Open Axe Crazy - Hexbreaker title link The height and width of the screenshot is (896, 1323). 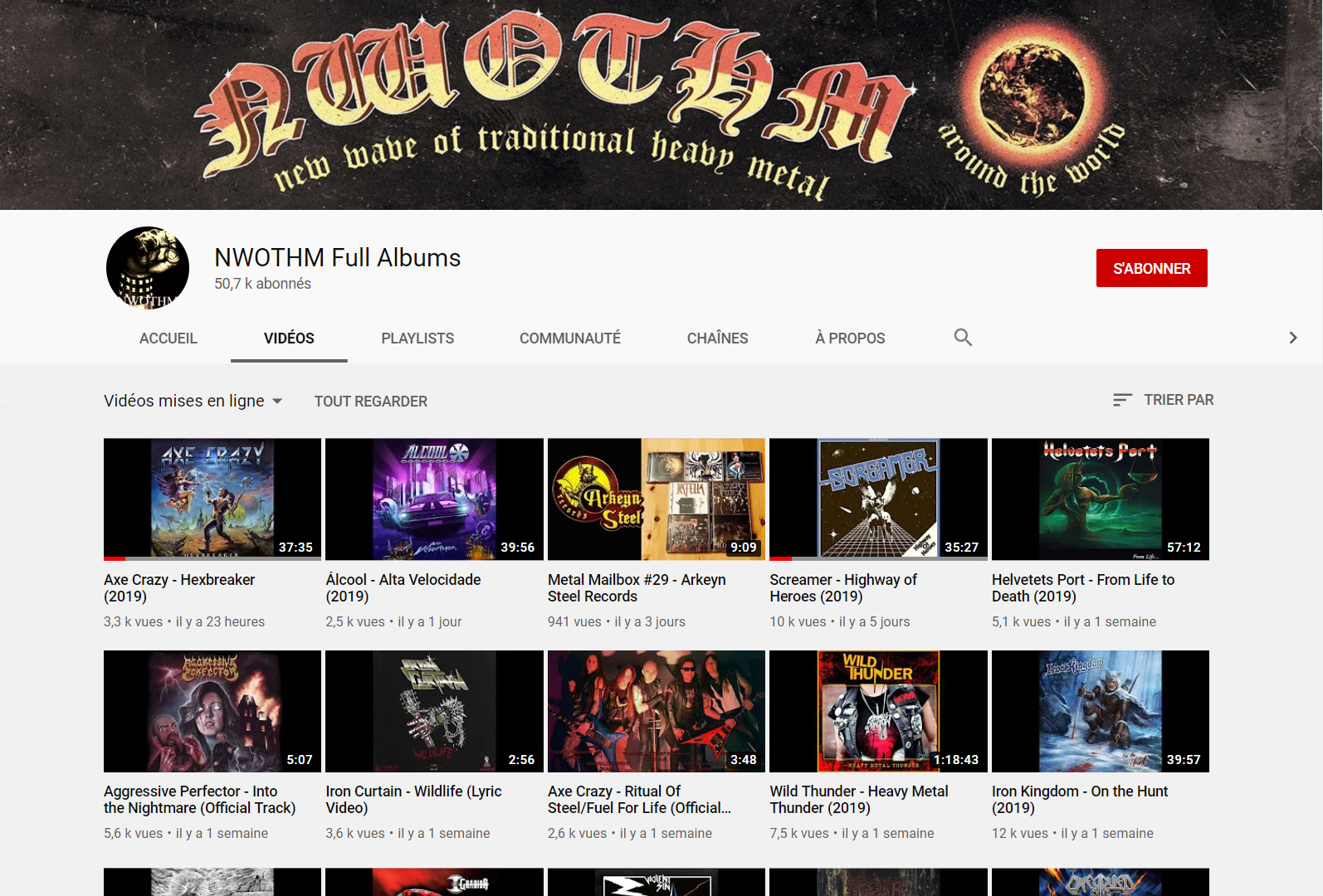tap(179, 588)
